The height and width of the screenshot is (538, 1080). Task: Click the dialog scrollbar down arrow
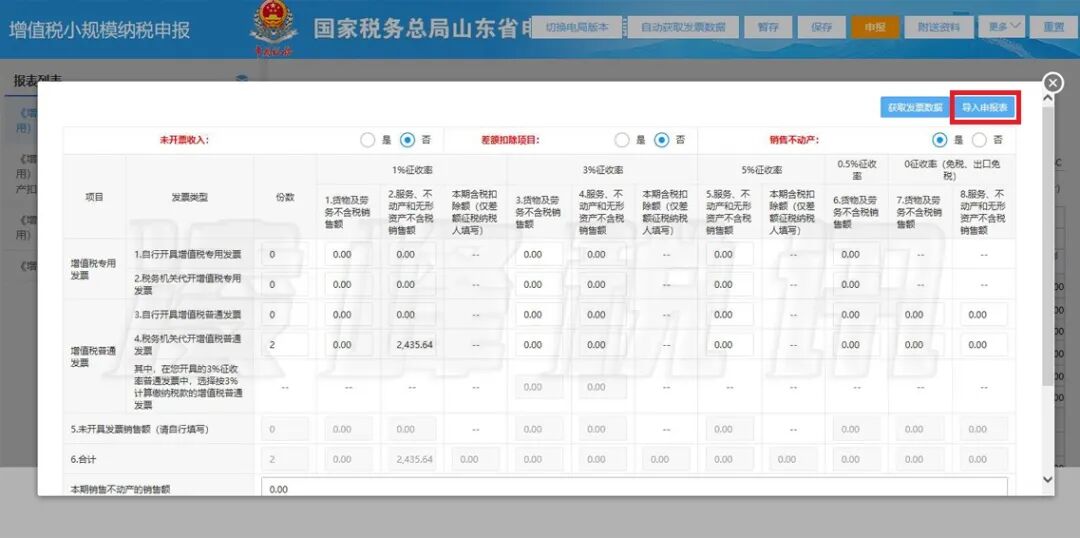click(x=1048, y=479)
